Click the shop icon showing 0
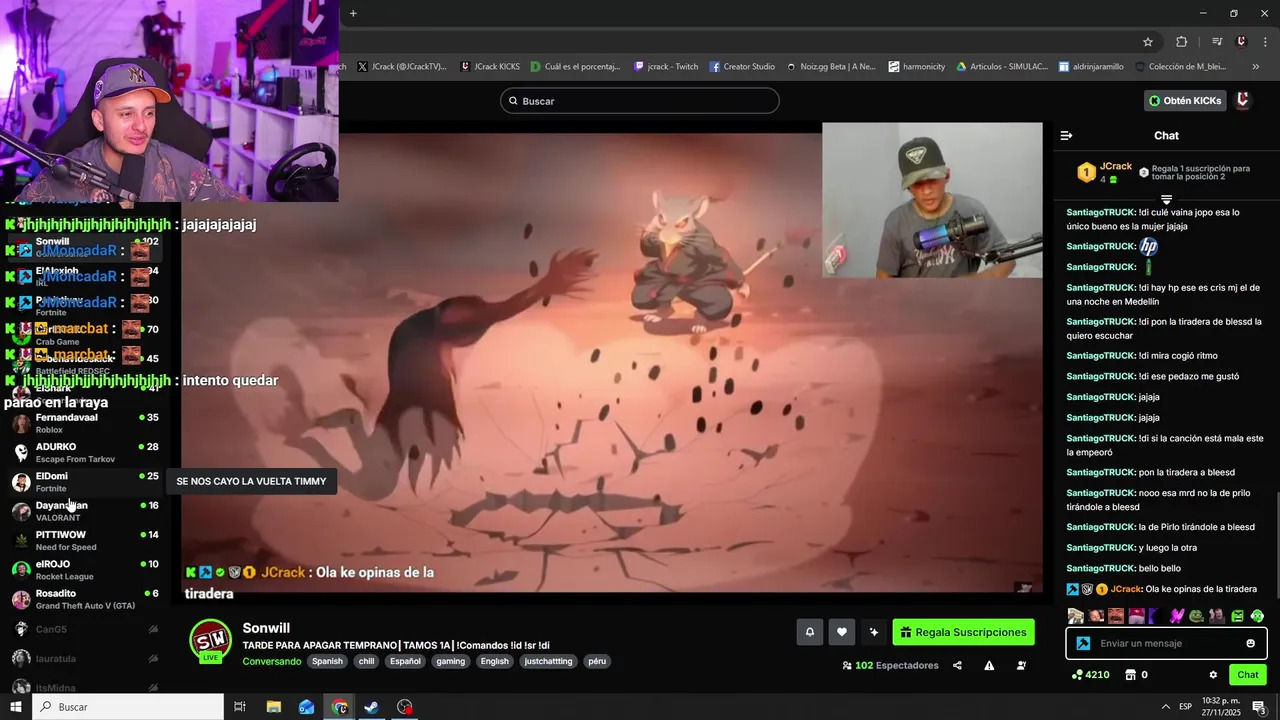This screenshot has height=720, width=1280. coord(1130,675)
